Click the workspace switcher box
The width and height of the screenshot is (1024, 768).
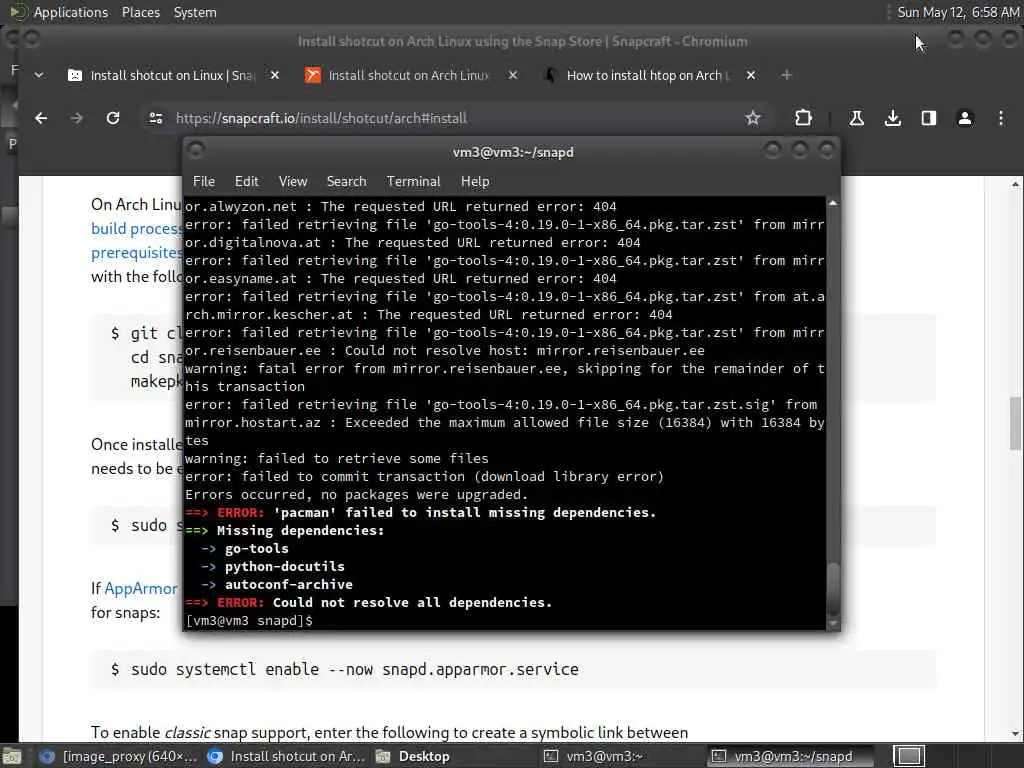[x=909, y=756]
